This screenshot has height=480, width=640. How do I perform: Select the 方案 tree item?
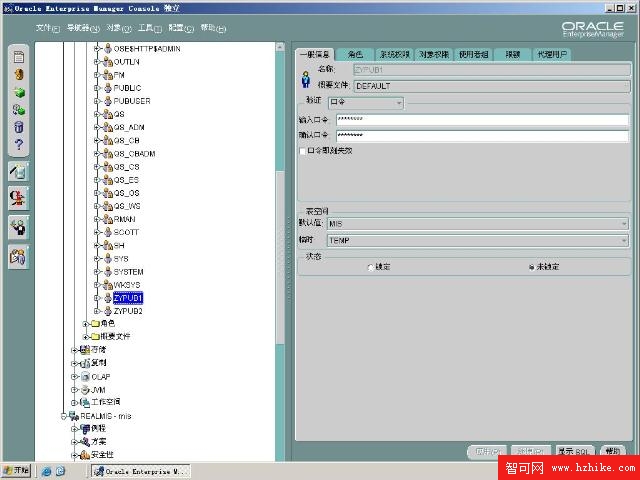[99, 441]
